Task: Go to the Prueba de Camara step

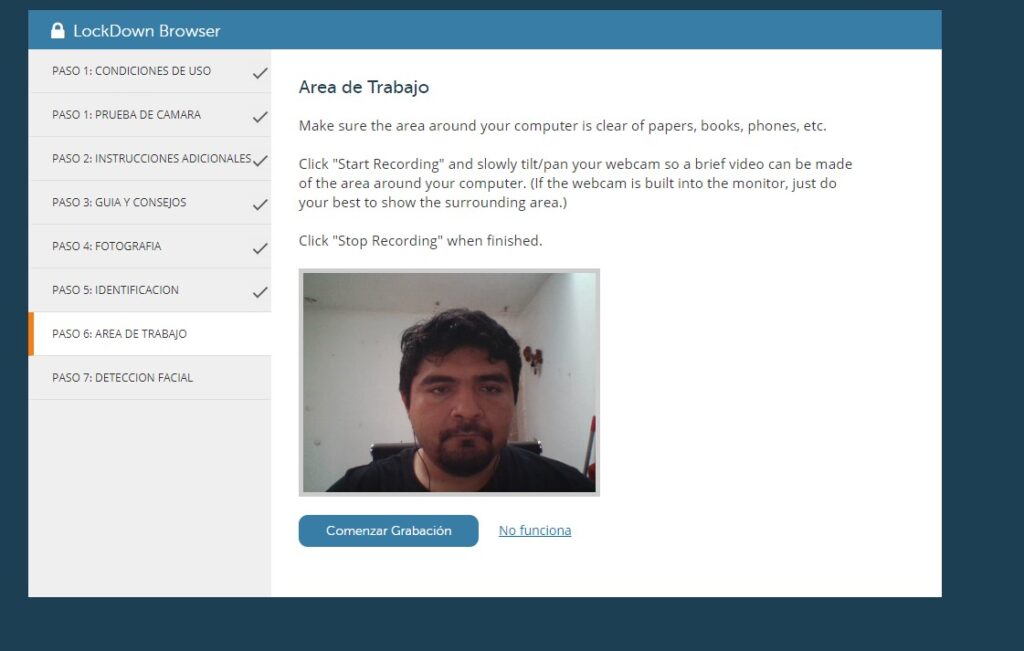Action: pyautogui.click(x=126, y=115)
